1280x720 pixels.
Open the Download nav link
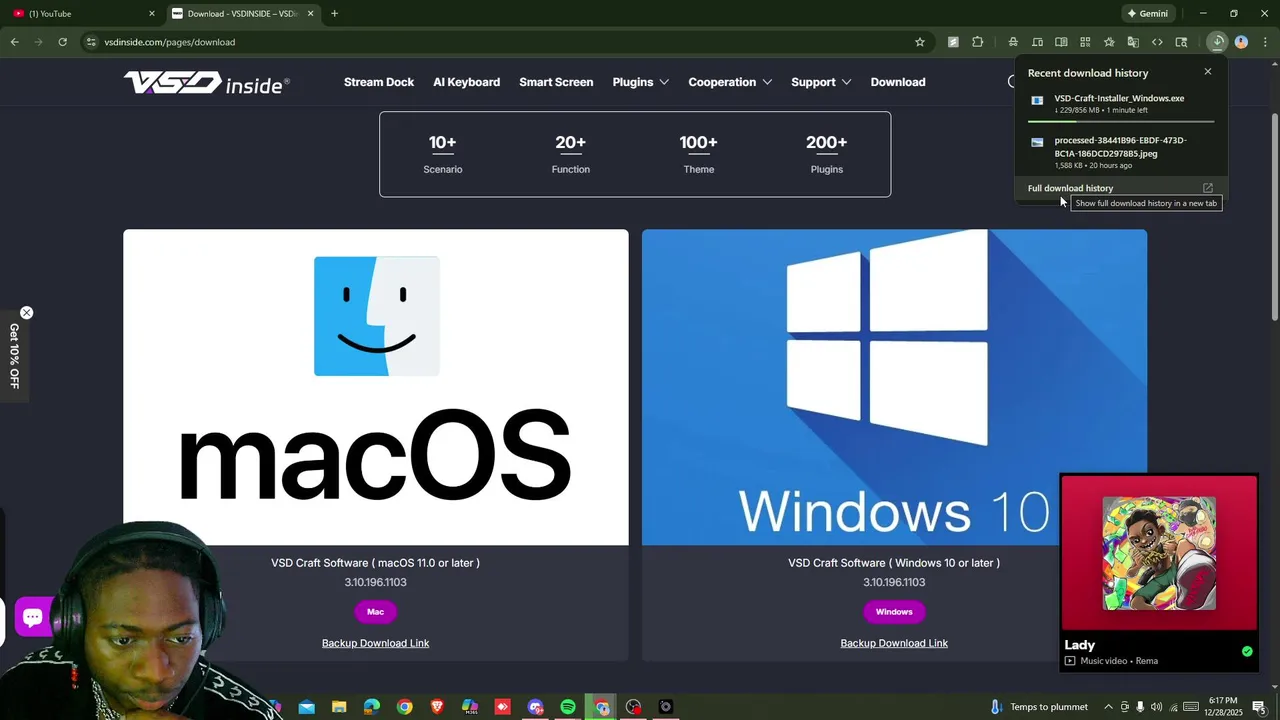click(x=898, y=82)
